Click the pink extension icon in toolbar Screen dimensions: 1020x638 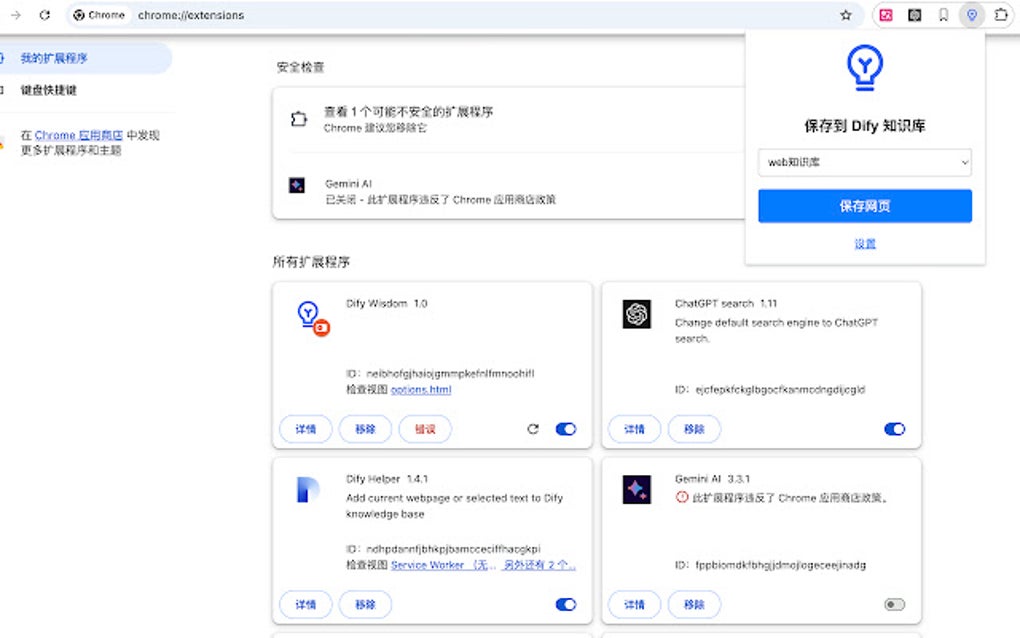[884, 15]
